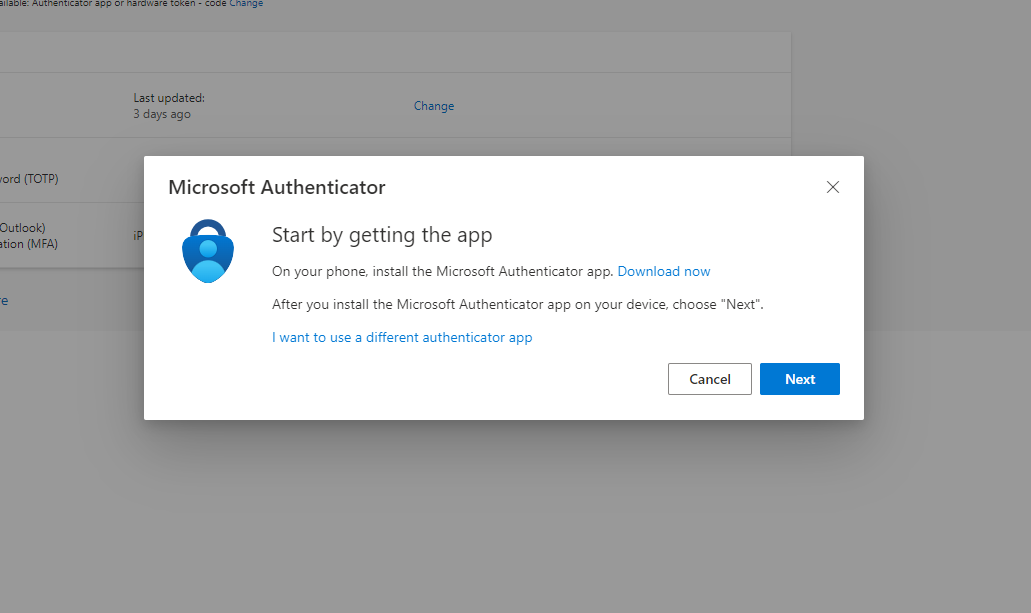Click the Next button in the dialog
Screen dimensions: 1031x613
pyautogui.click(x=800, y=379)
